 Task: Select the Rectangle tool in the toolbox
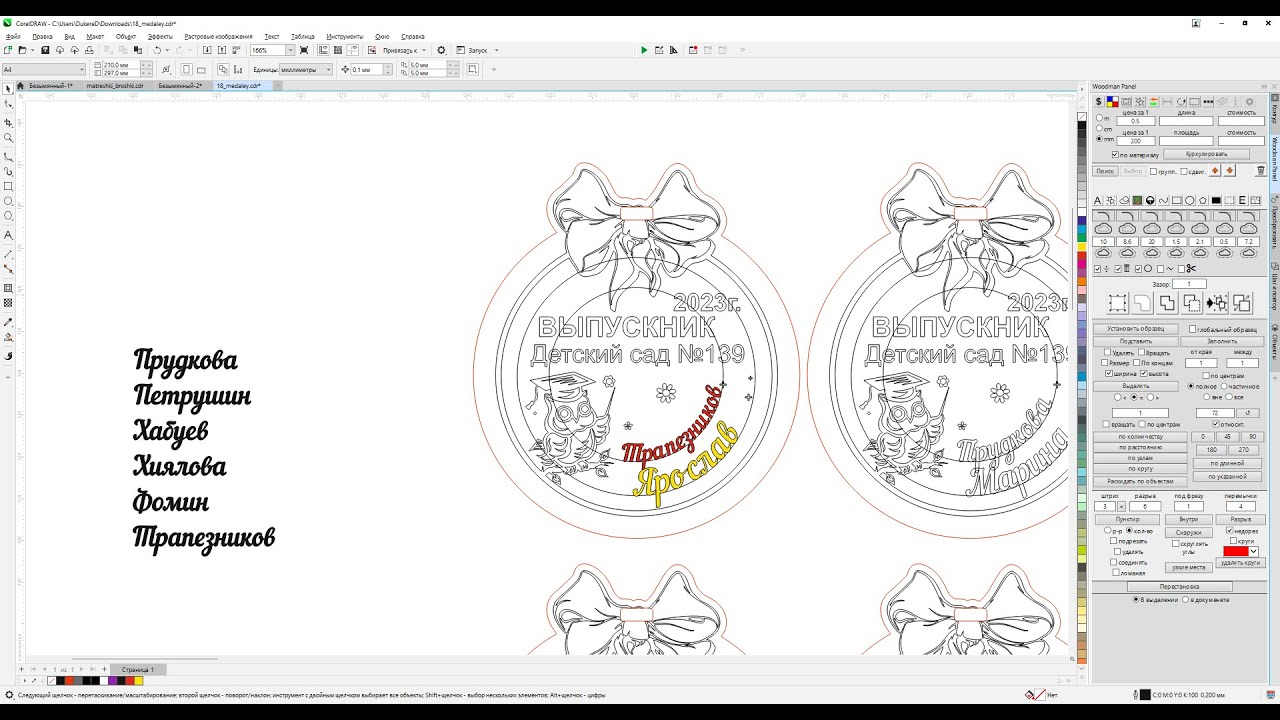(8, 186)
